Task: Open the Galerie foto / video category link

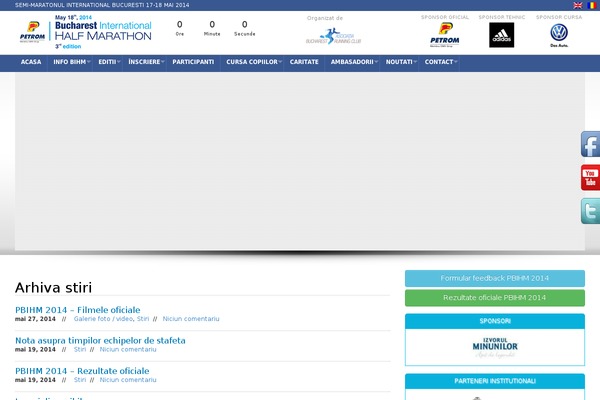Action: coord(103,319)
